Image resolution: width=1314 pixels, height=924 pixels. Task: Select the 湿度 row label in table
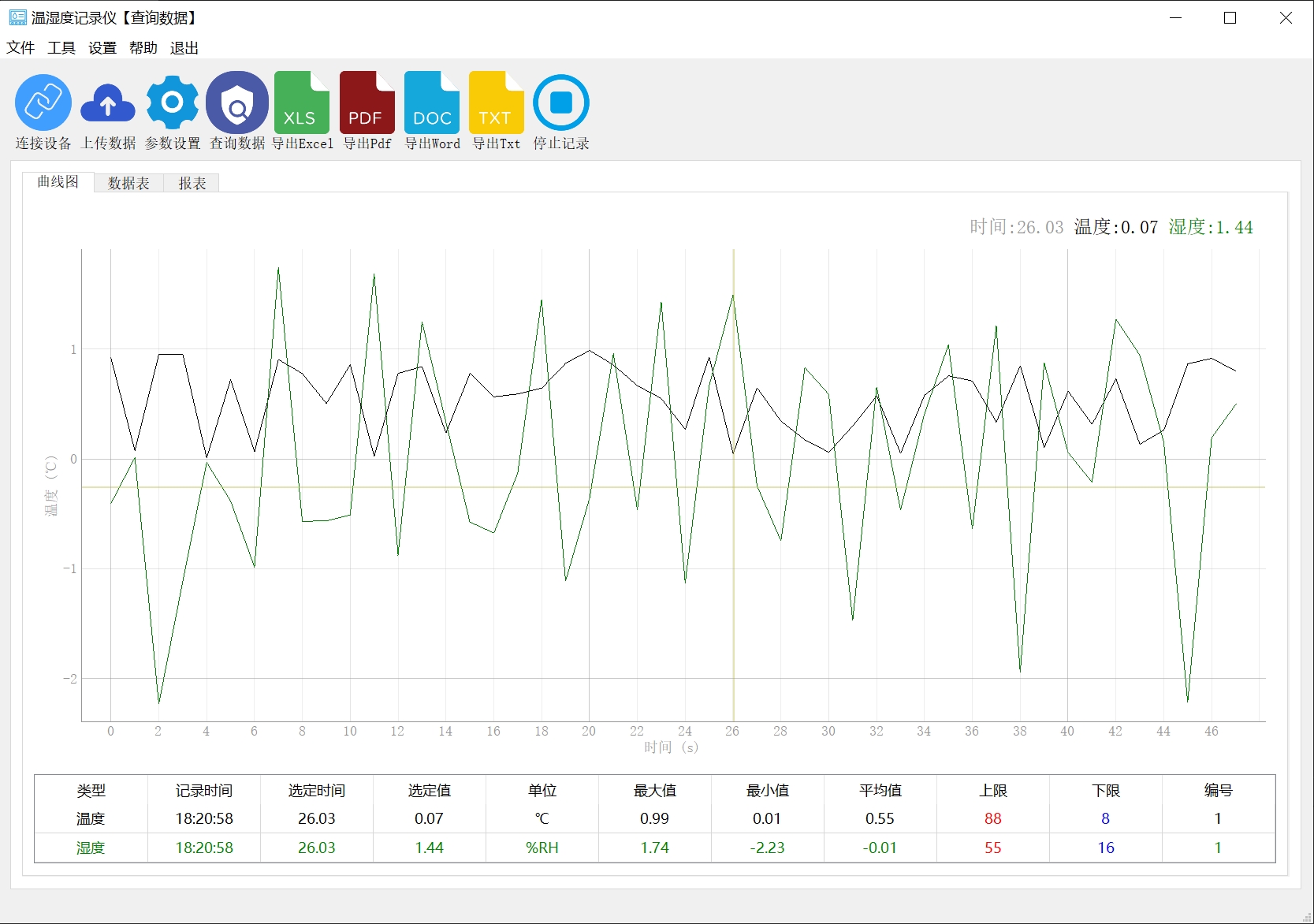(x=91, y=848)
